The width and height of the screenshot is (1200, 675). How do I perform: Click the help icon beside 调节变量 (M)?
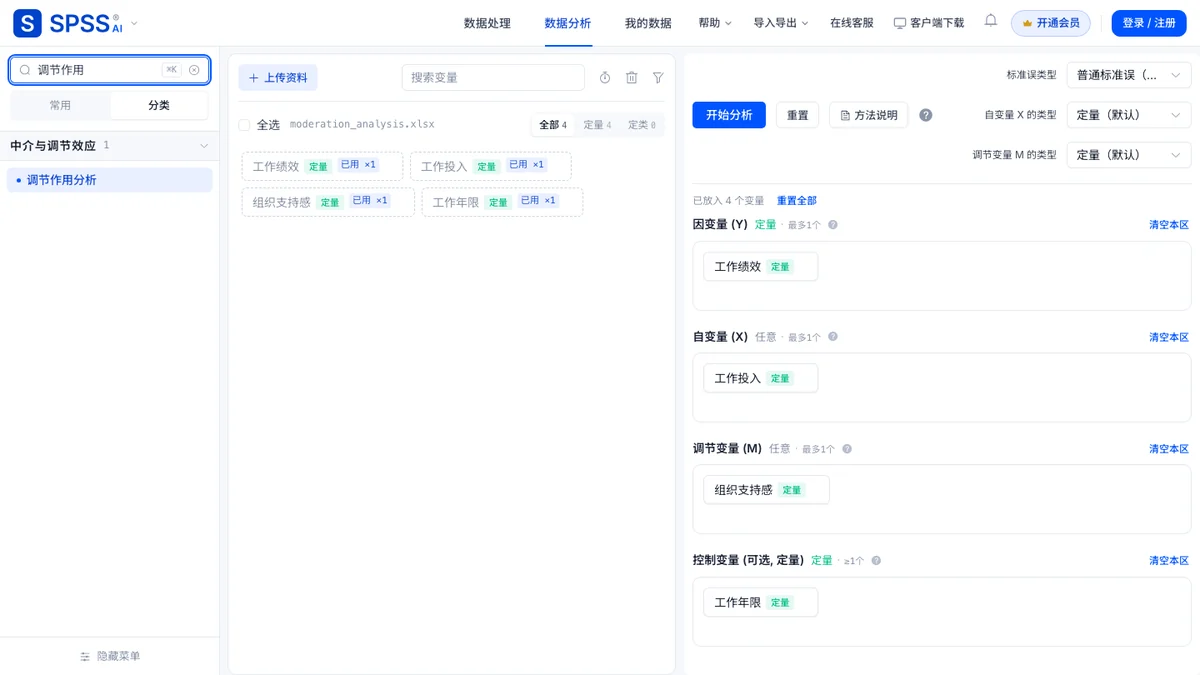pos(847,449)
